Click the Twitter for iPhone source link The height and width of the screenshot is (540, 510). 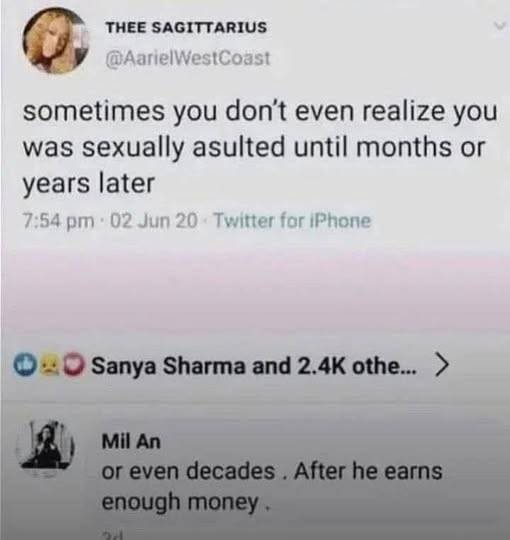[x=293, y=221]
